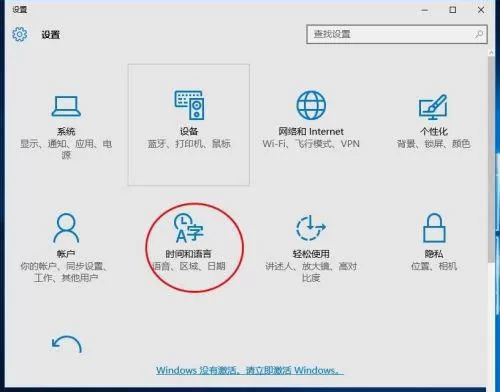Viewport: 500px width, 392px height.
Task: Open the 时间和语言 clock icon
Action: [x=189, y=228]
